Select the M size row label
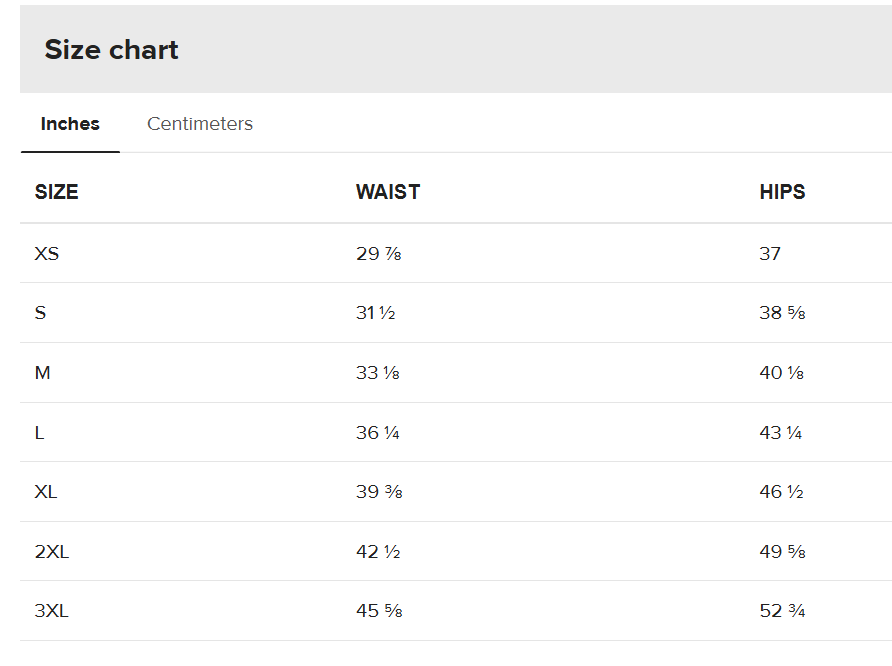892x666 pixels. point(42,373)
